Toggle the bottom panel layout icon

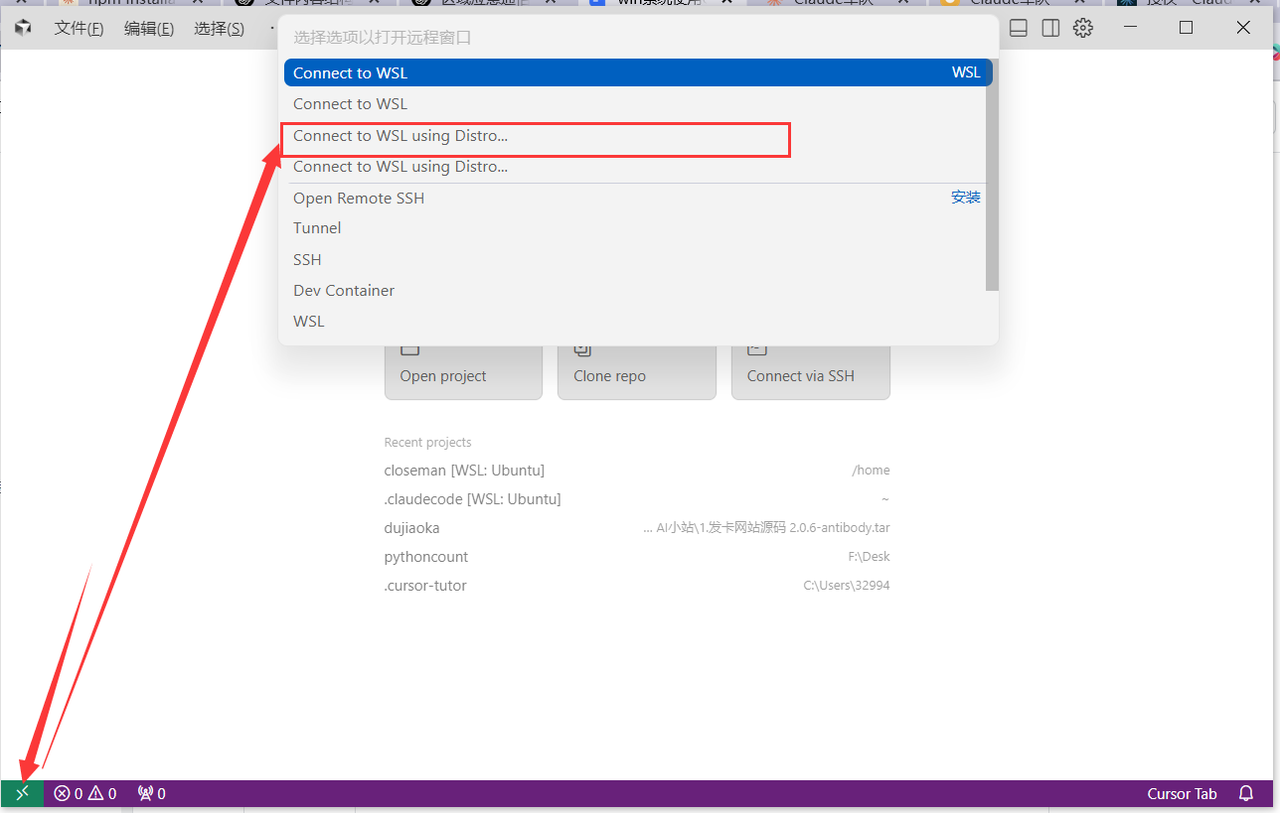(x=1018, y=28)
